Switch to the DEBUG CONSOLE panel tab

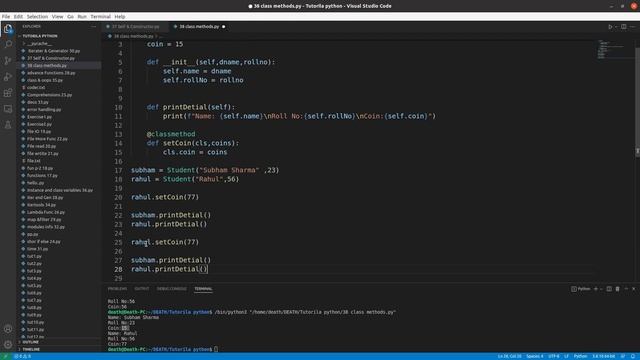[x=171, y=289]
